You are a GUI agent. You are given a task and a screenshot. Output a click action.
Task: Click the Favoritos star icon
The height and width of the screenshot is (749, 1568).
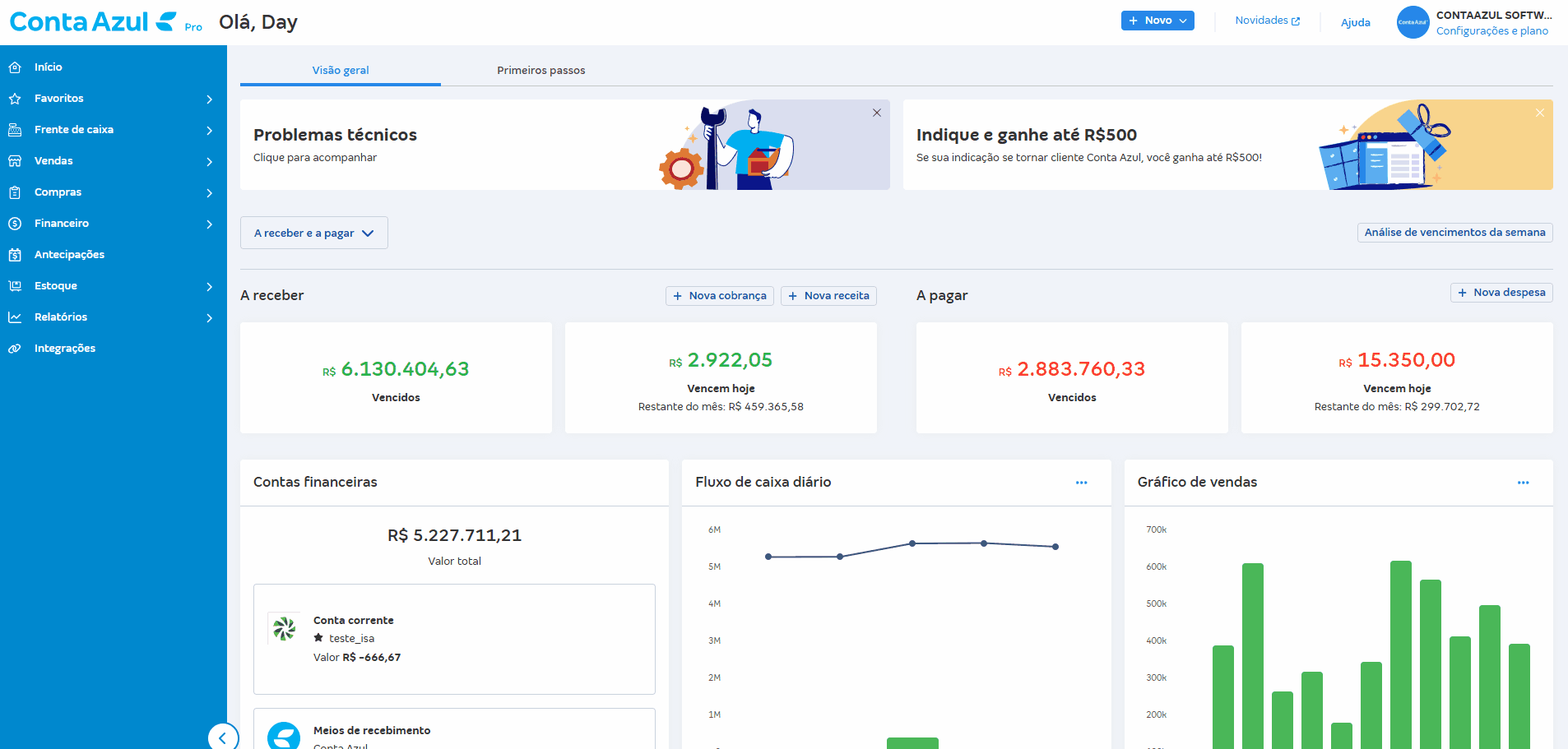15,99
